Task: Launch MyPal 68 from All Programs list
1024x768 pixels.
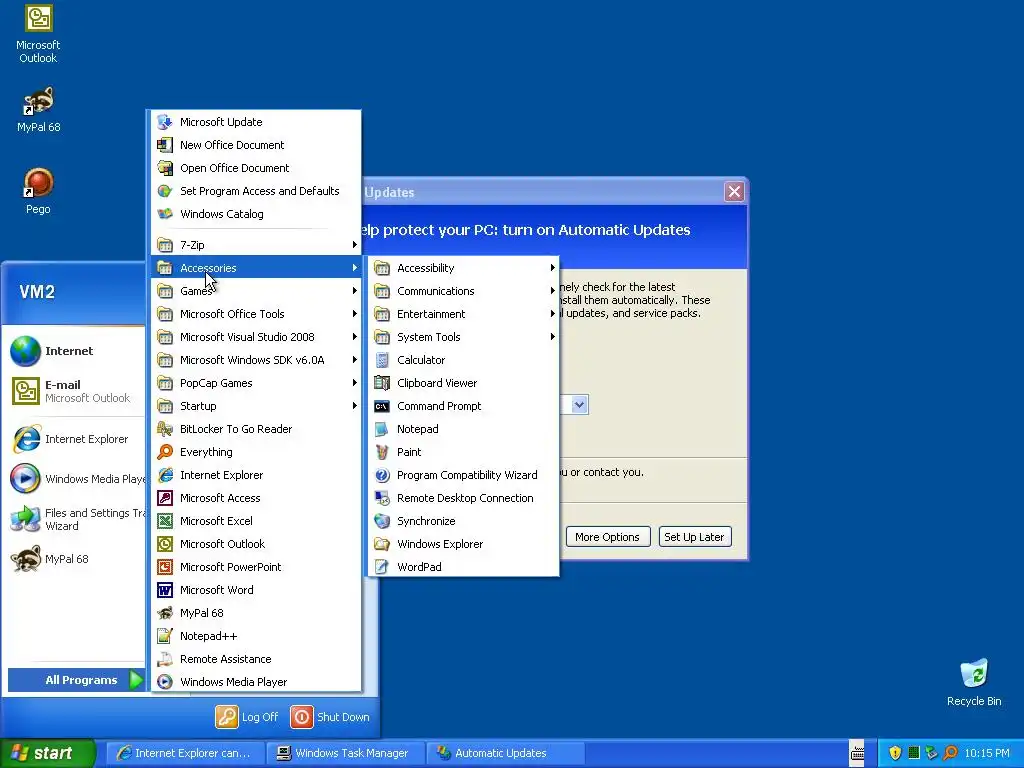Action: (256, 613)
